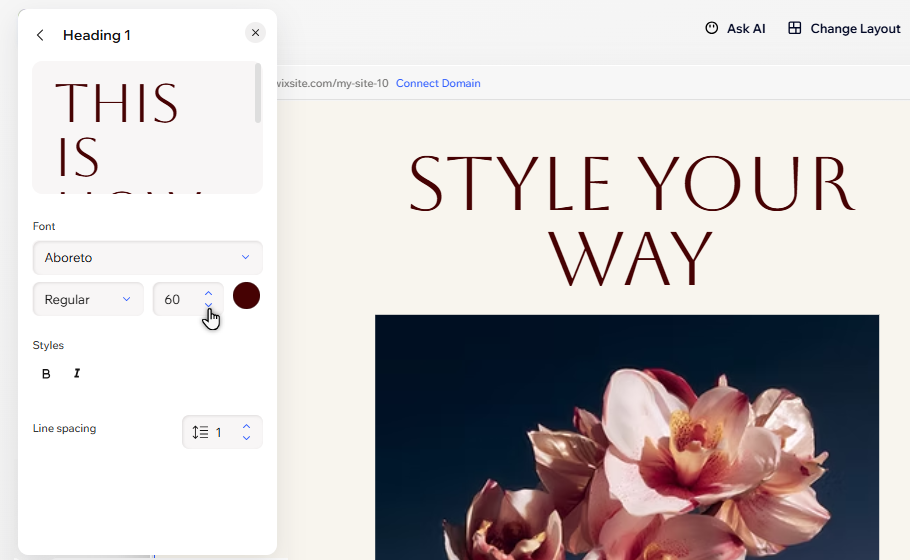The width and height of the screenshot is (910, 560).
Task: Decrease font size with down arrow
Action: coord(208,305)
